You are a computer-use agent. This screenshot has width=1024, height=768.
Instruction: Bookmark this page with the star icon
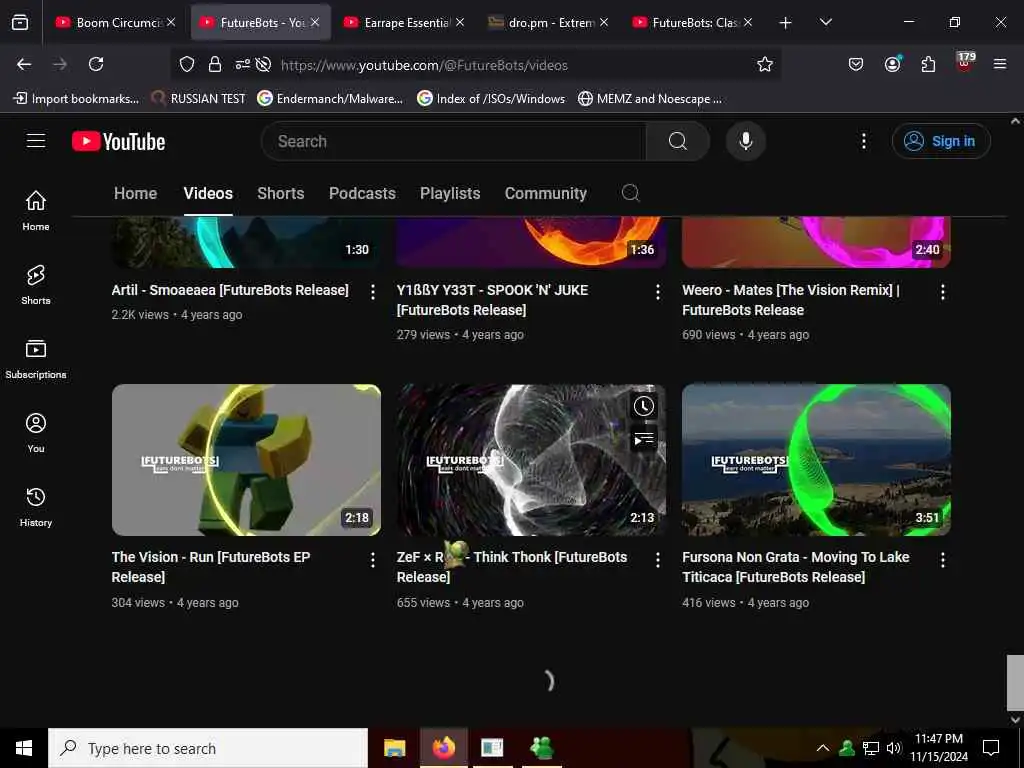pos(765,64)
